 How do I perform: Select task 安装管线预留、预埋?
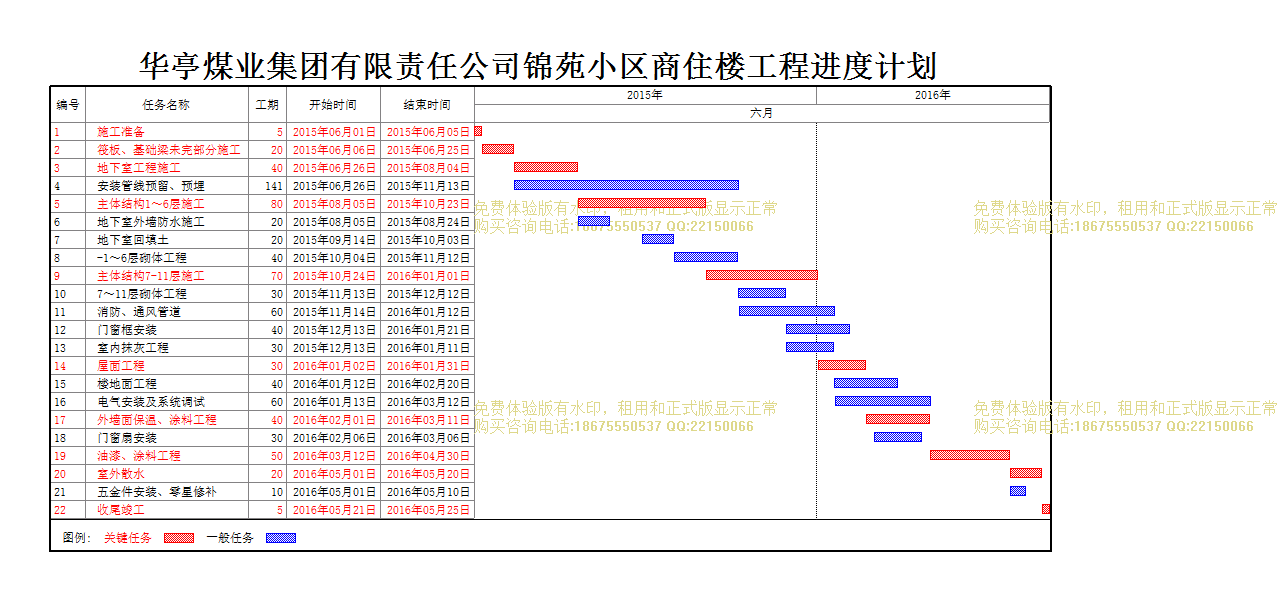tap(151, 185)
